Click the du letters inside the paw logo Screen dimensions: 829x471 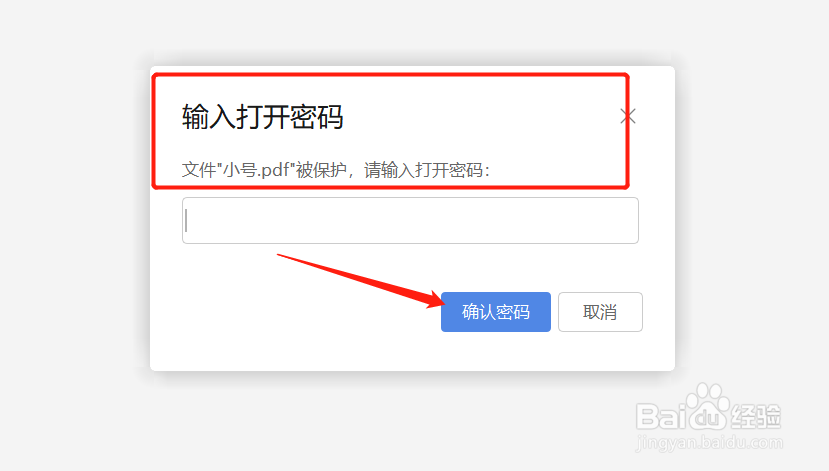(706, 418)
